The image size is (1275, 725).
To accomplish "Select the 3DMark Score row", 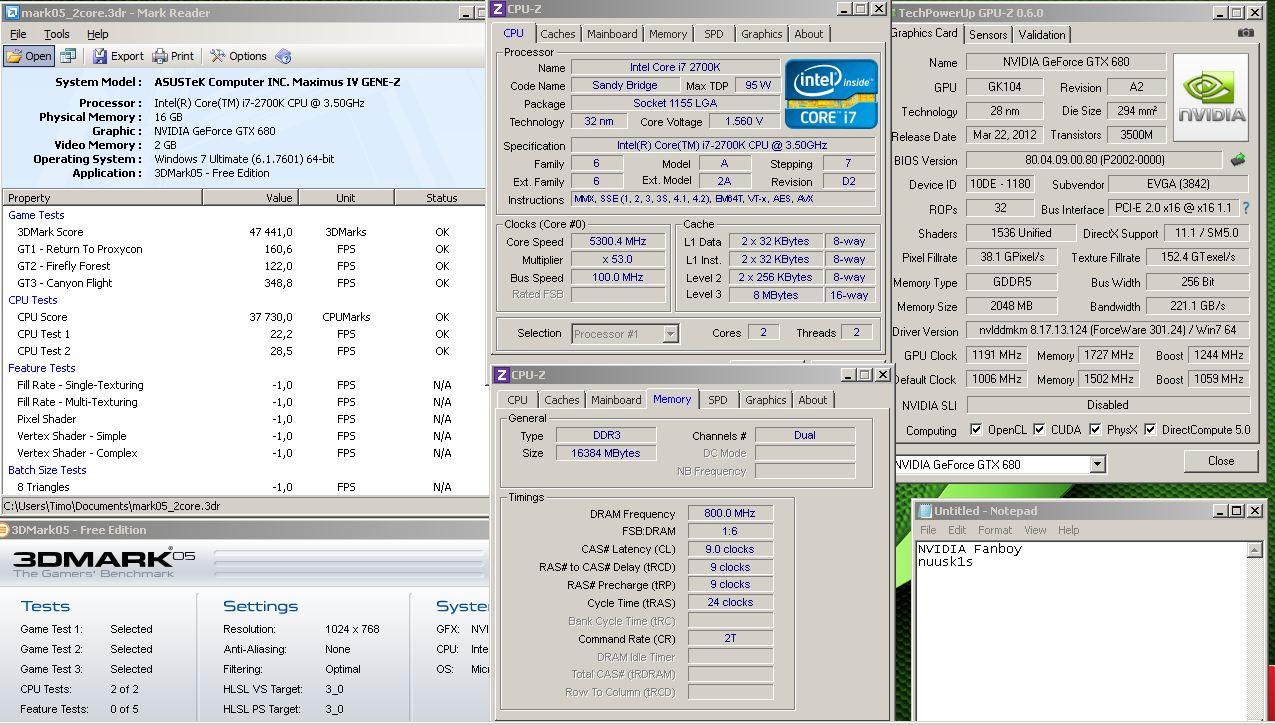I will coord(244,232).
